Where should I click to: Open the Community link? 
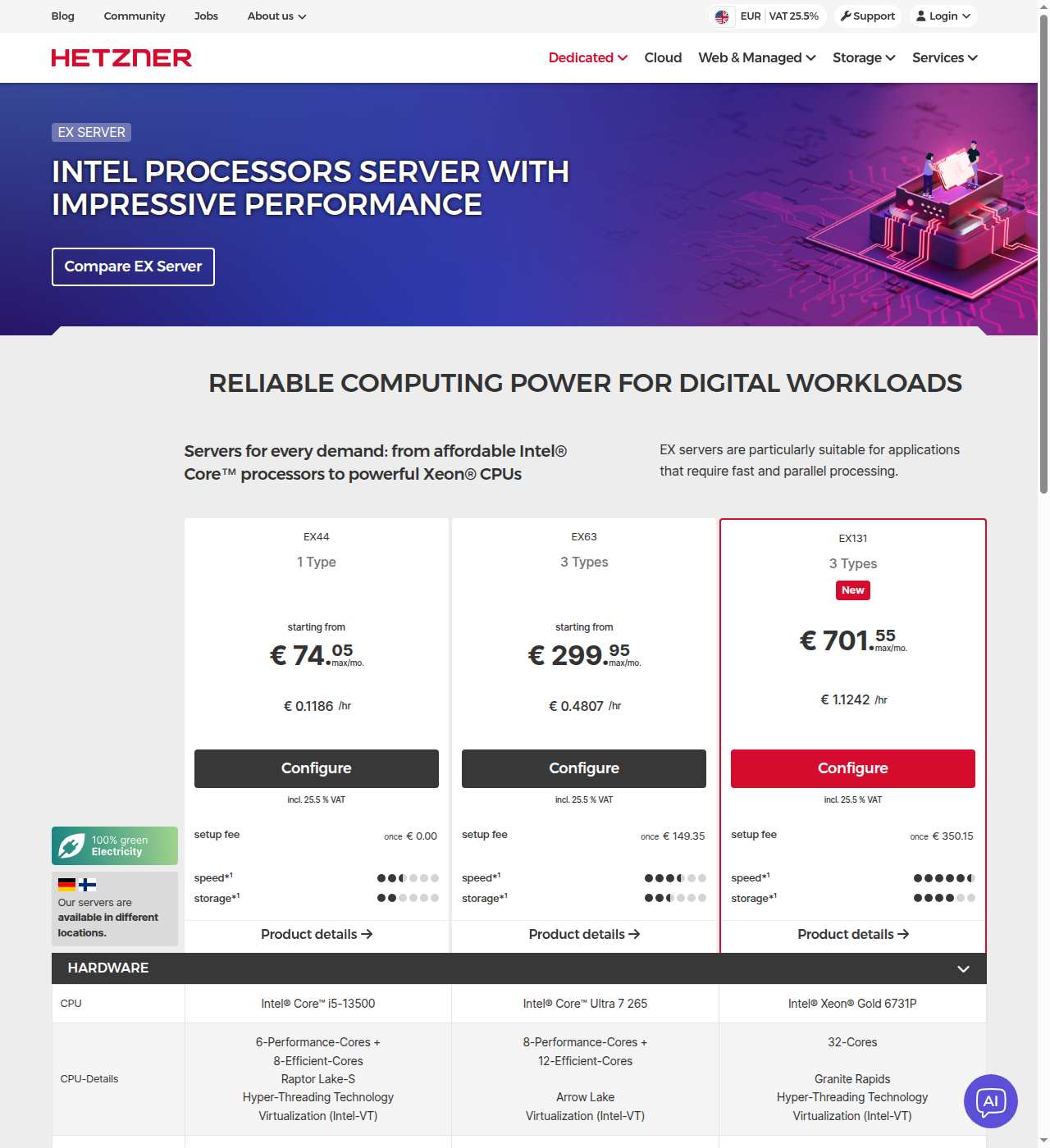point(135,16)
